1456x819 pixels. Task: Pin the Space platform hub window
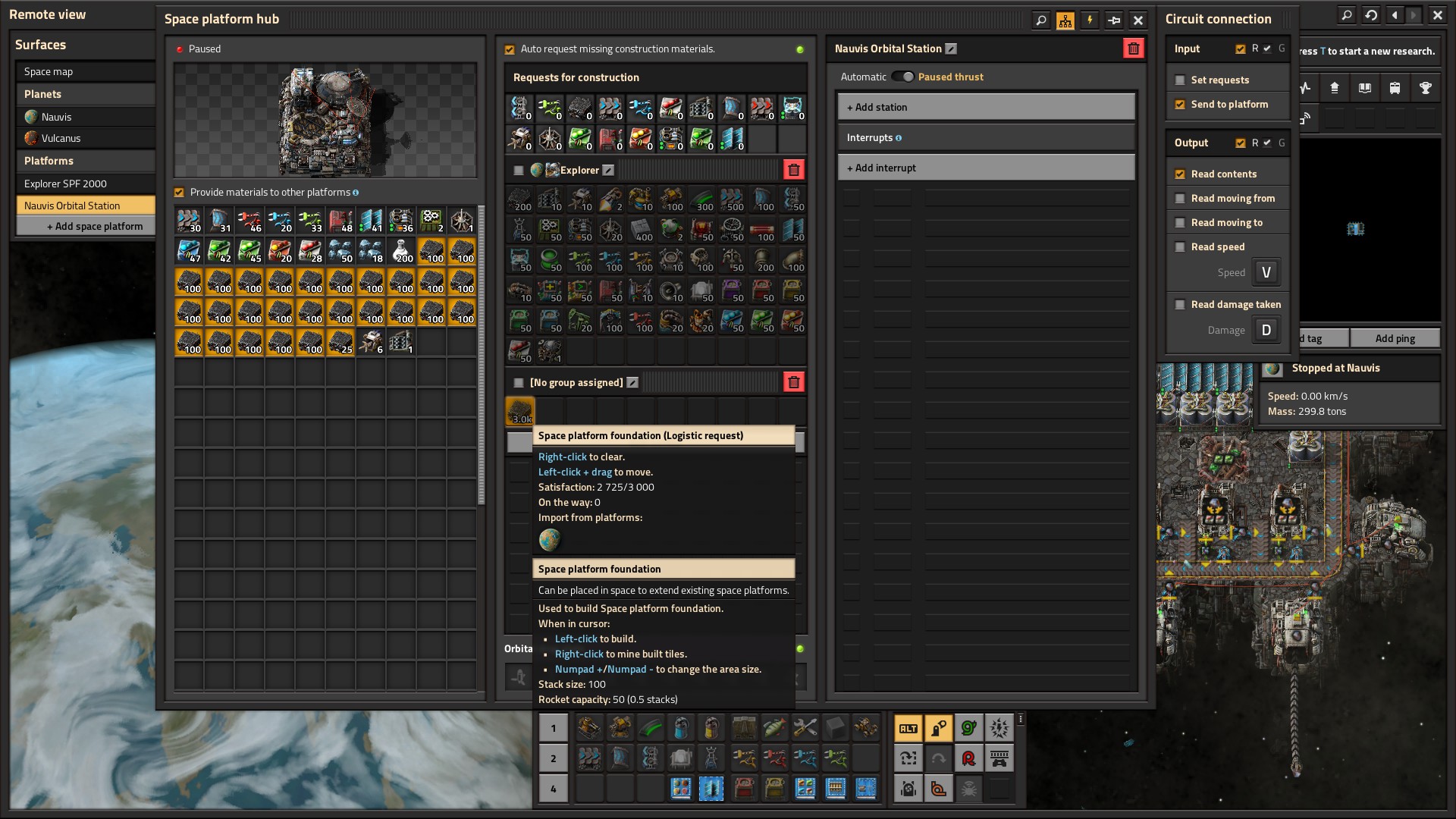1114,20
